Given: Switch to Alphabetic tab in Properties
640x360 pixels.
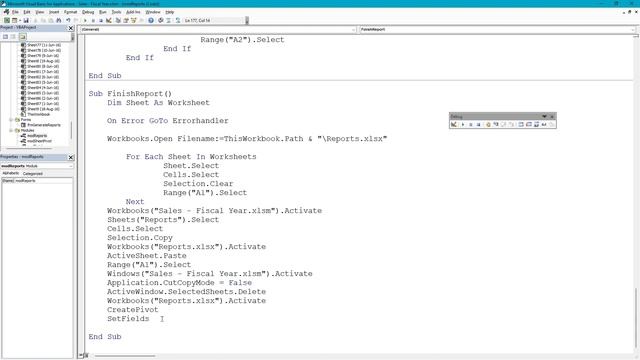Looking at the screenshot, I should 11,173.
